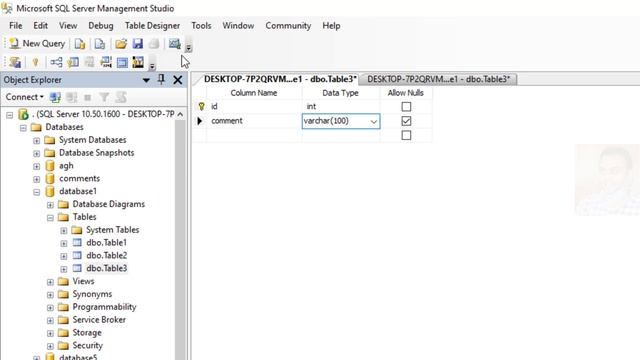Start a New Query
Viewport: 640px width, 360px height.
[x=37, y=43]
